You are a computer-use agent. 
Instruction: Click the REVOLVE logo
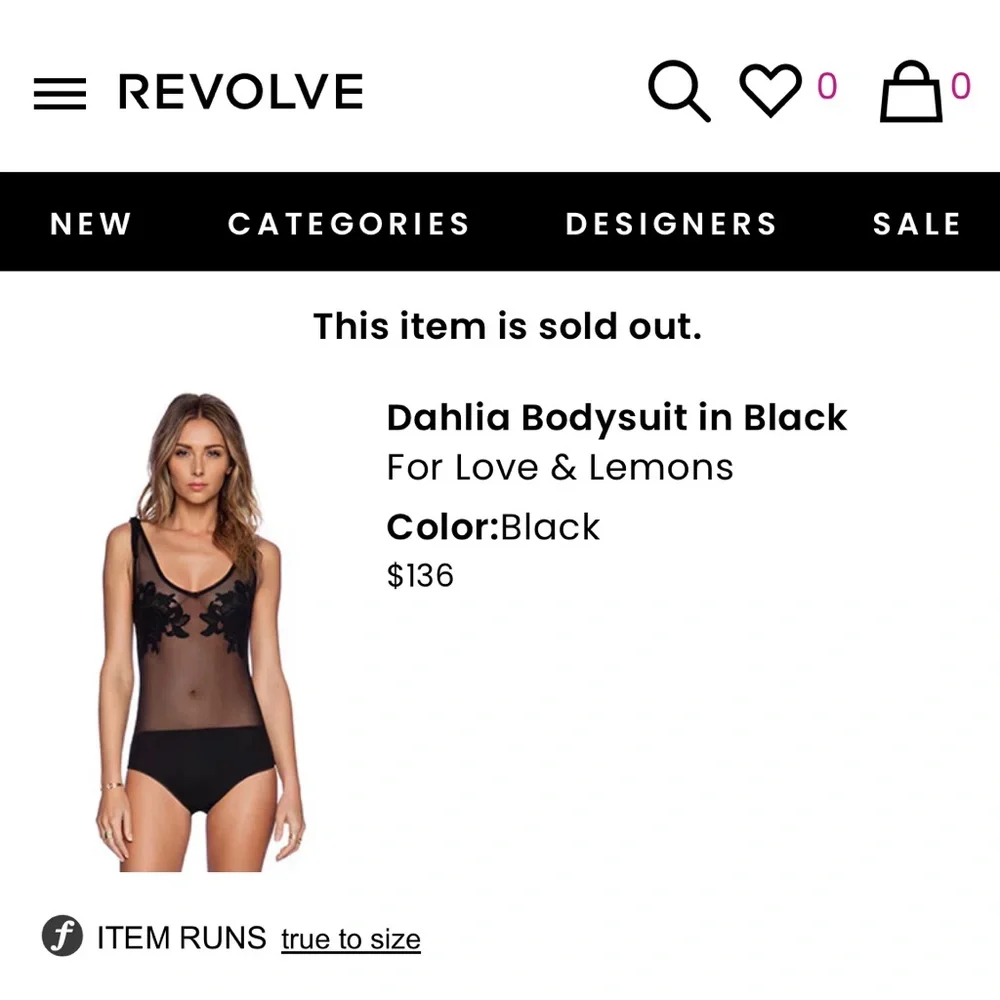tap(239, 92)
